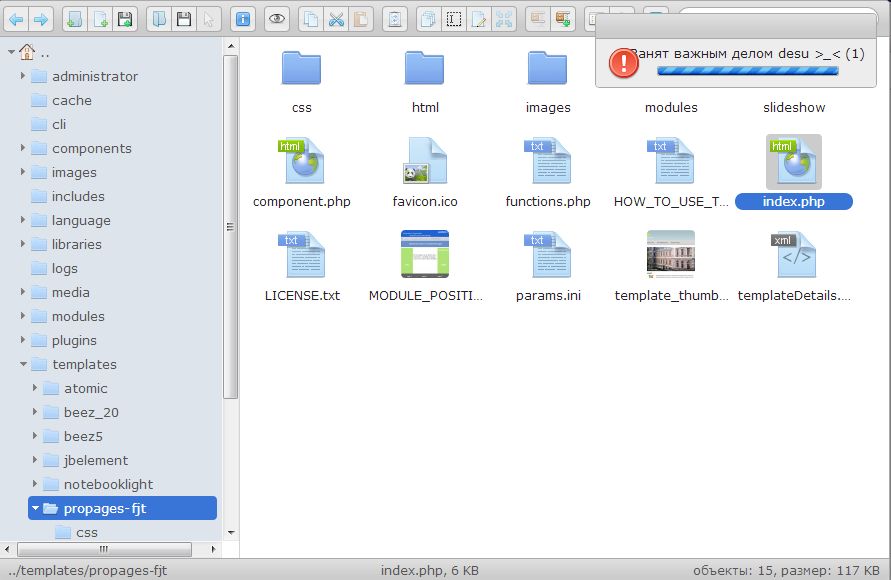The image size is (891, 580).
Task: Expand the libraries folder node
Action: [x=23, y=244]
